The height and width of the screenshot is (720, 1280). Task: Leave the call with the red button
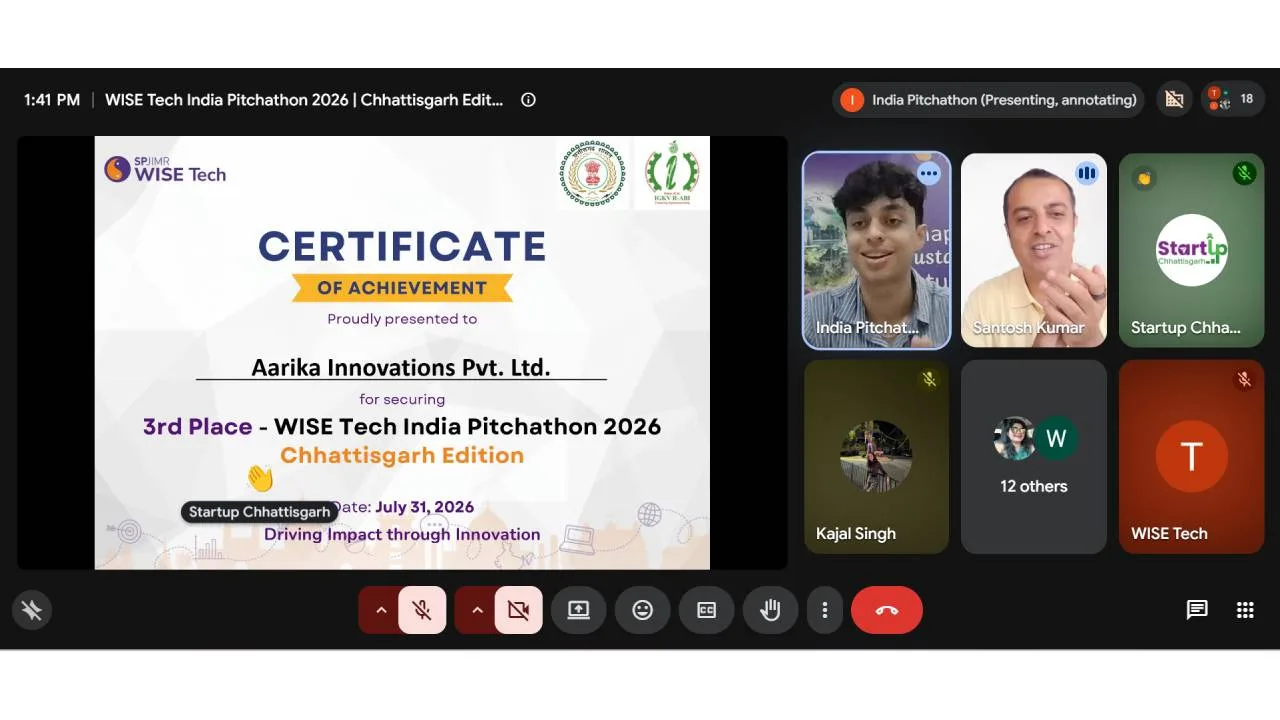(887, 610)
